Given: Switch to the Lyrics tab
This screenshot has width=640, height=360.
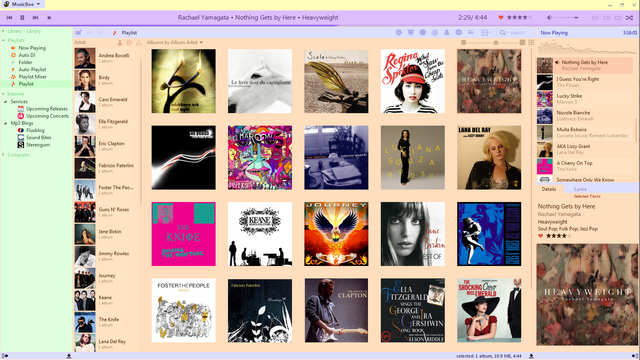Looking at the screenshot, I should (580, 189).
